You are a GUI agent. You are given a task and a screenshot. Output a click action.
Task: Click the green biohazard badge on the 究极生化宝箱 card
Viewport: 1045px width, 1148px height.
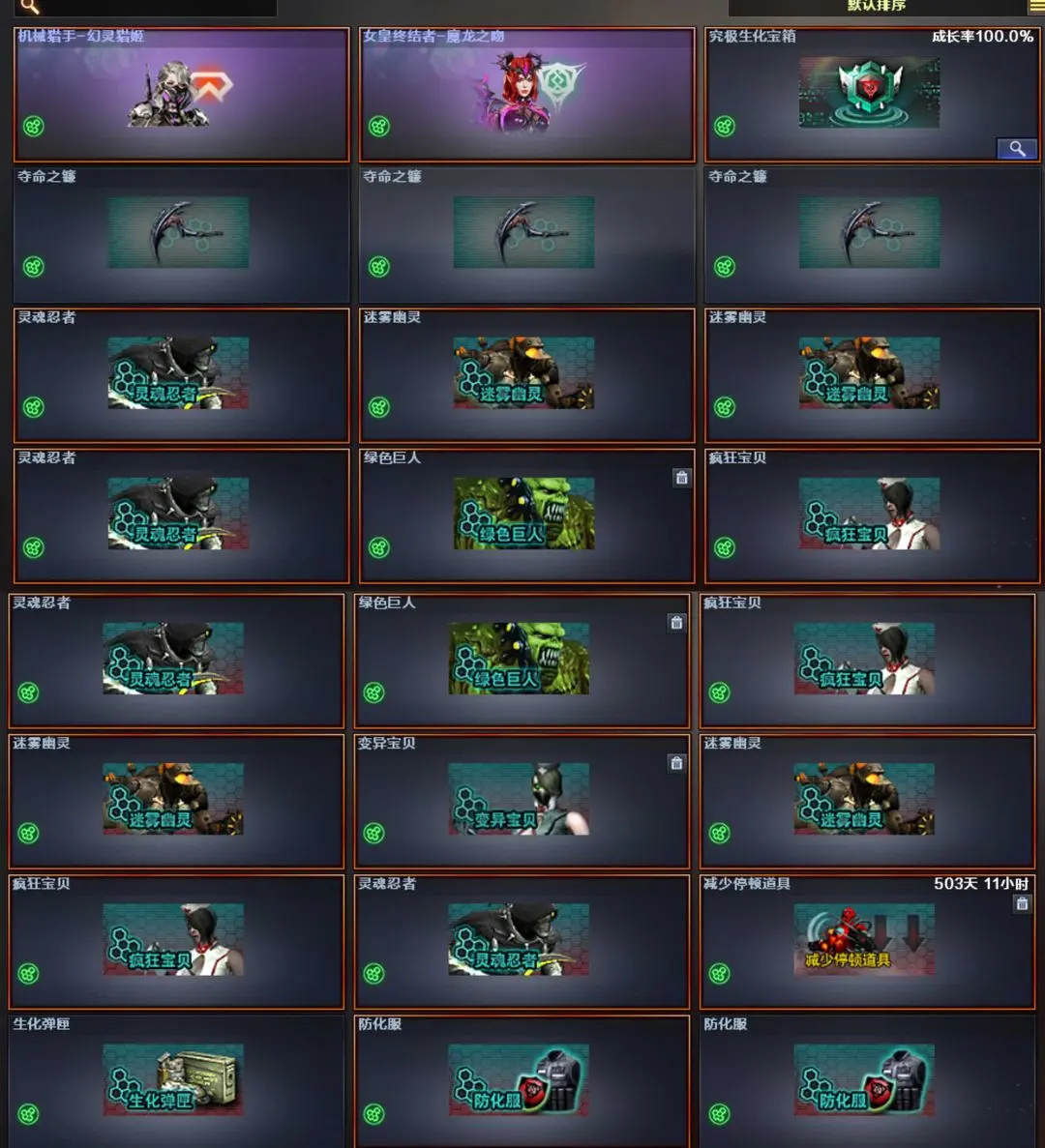click(x=725, y=127)
